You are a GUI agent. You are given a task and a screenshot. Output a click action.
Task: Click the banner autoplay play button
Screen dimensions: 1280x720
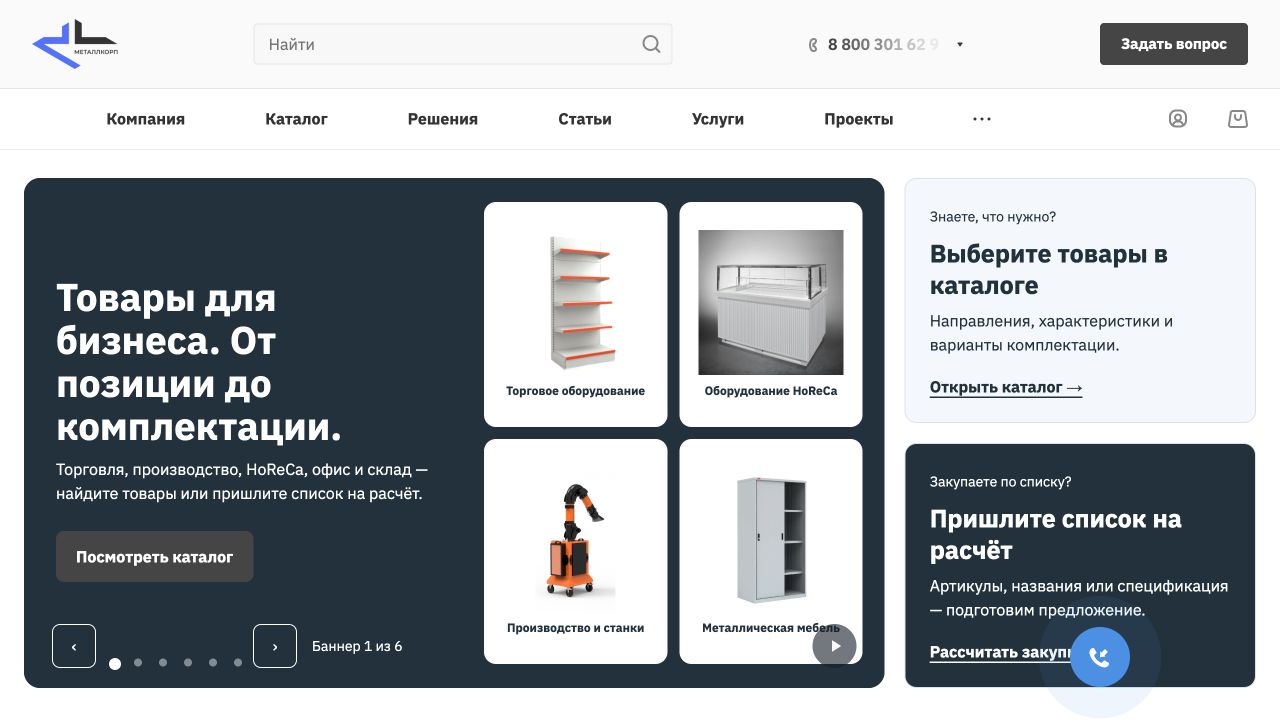pyautogui.click(x=834, y=646)
